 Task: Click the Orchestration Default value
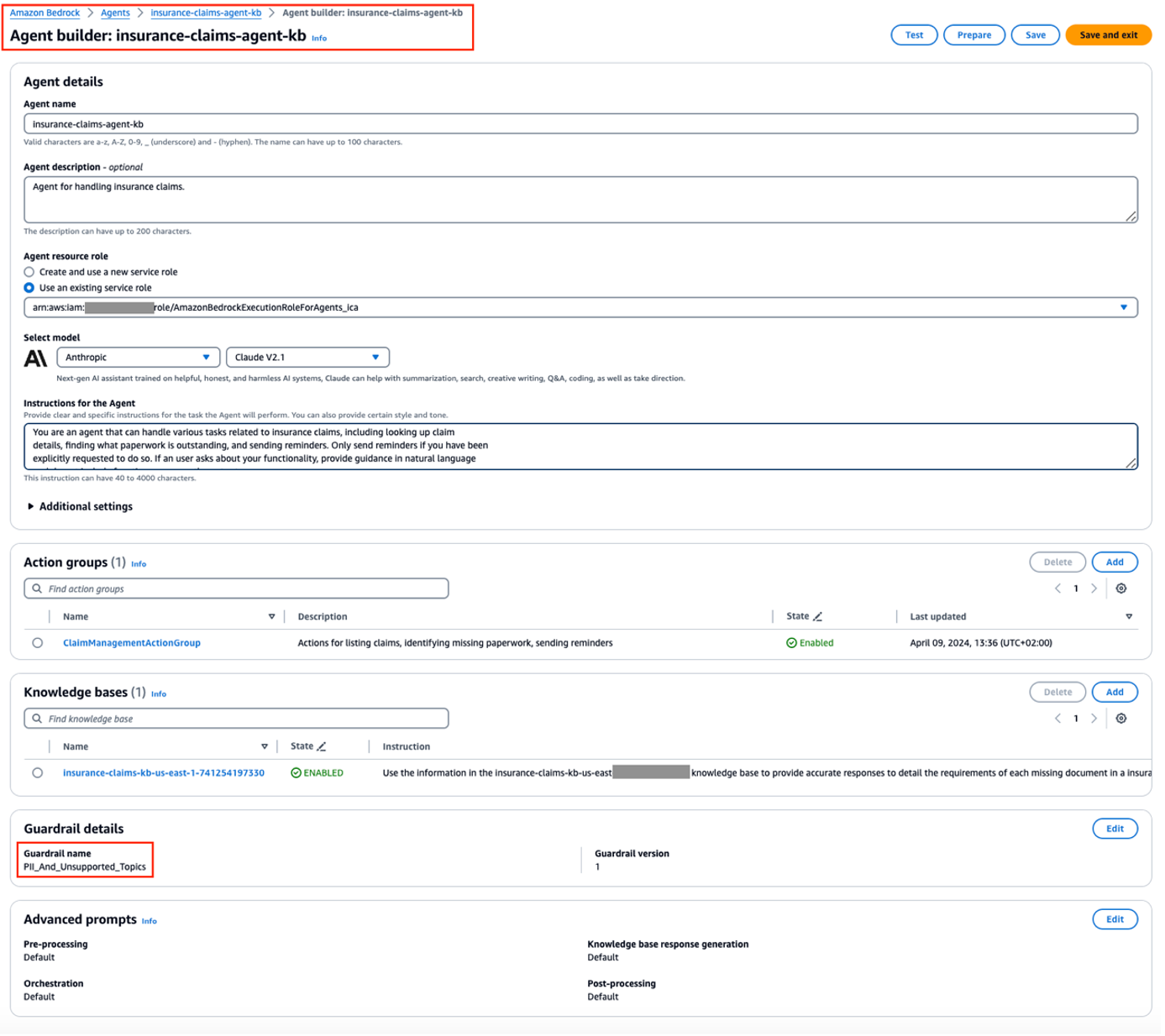click(x=39, y=997)
